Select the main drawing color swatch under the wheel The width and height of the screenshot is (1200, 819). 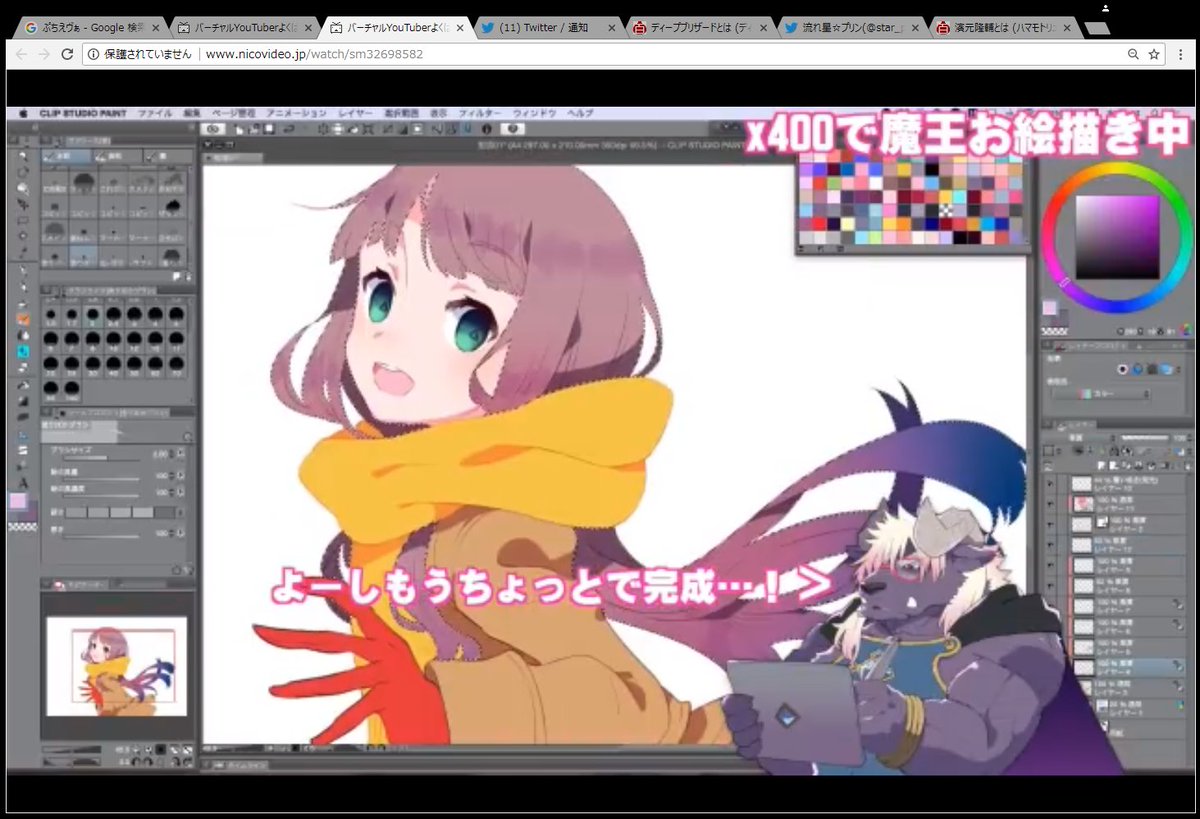1050,308
